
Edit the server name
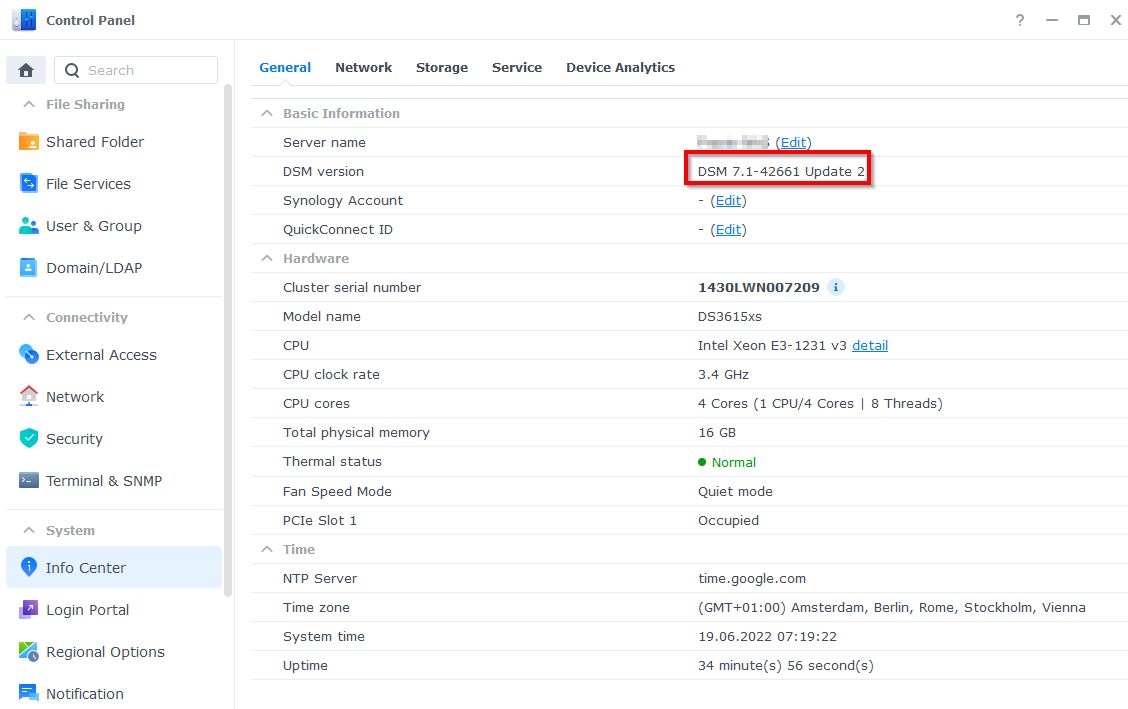coord(793,142)
